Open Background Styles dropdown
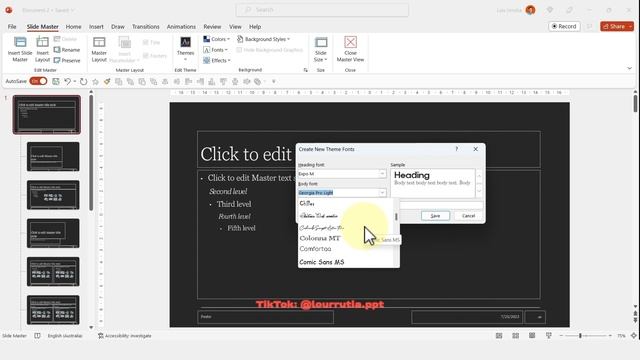The height and width of the screenshot is (360, 640). coord(264,39)
